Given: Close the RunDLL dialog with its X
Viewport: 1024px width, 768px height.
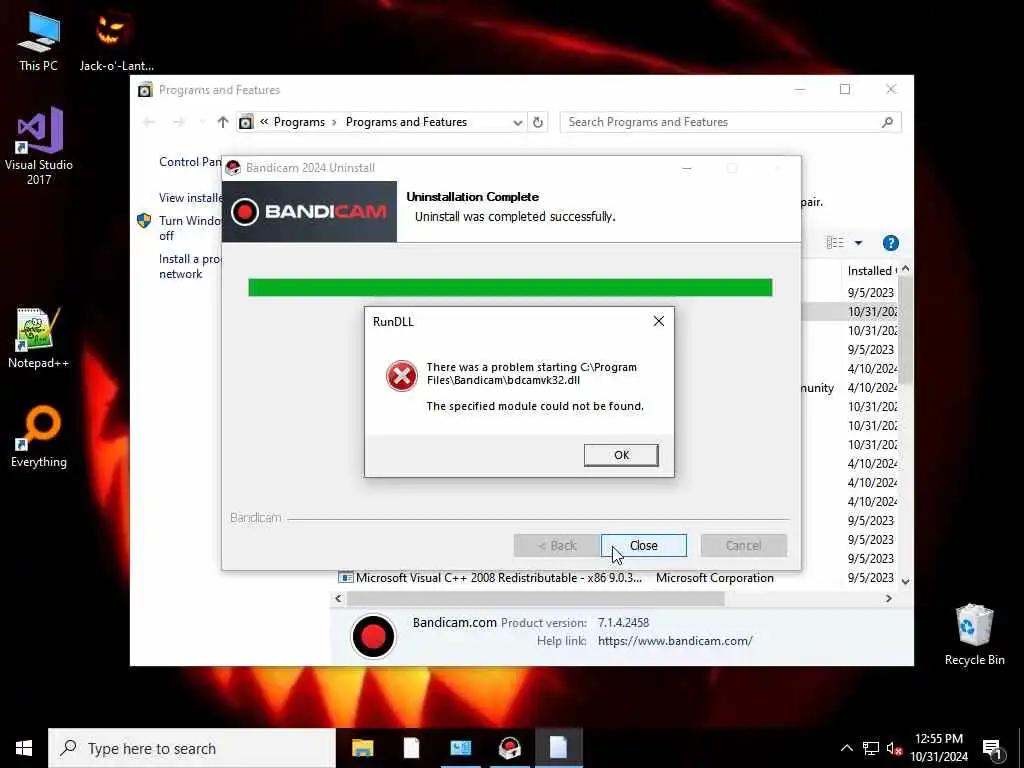Looking at the screenshot, I should click(x=658, y=321).
